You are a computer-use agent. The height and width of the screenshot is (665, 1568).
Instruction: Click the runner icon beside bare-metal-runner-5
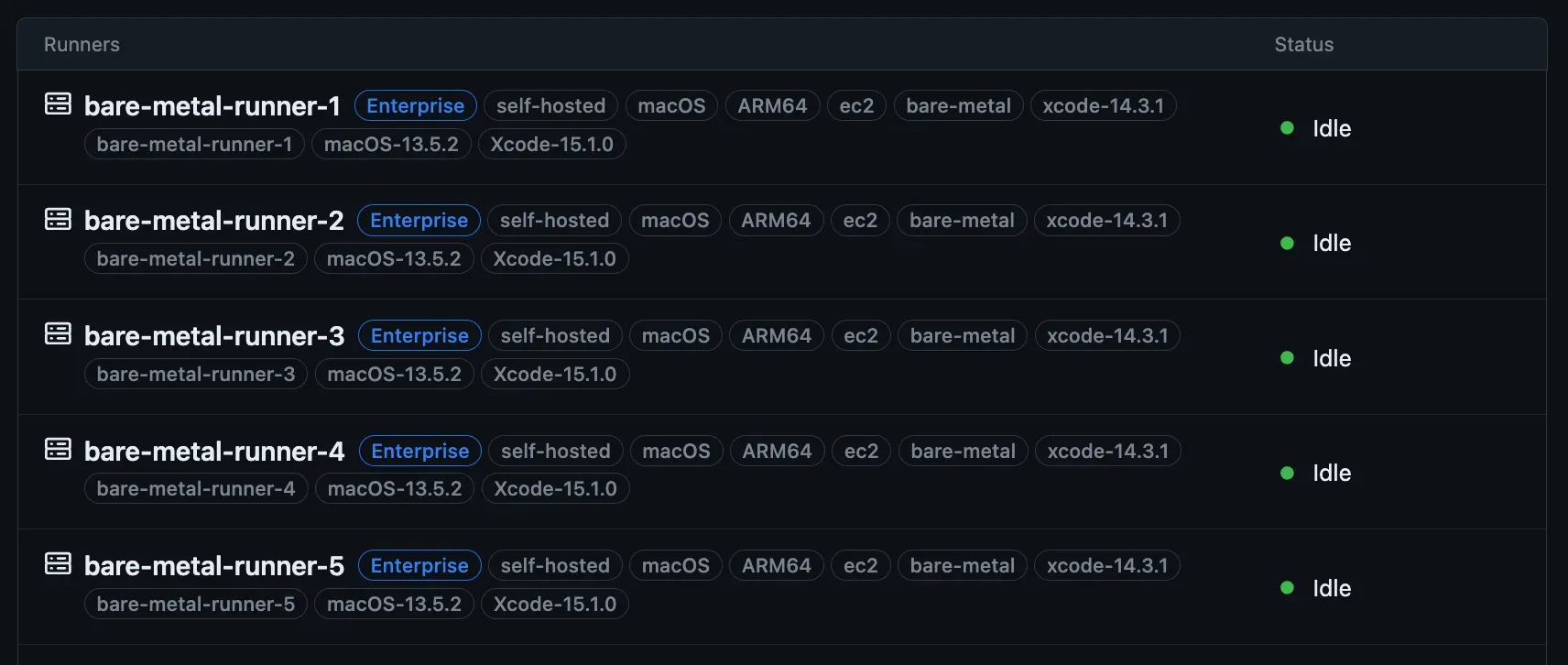[57, 563]
